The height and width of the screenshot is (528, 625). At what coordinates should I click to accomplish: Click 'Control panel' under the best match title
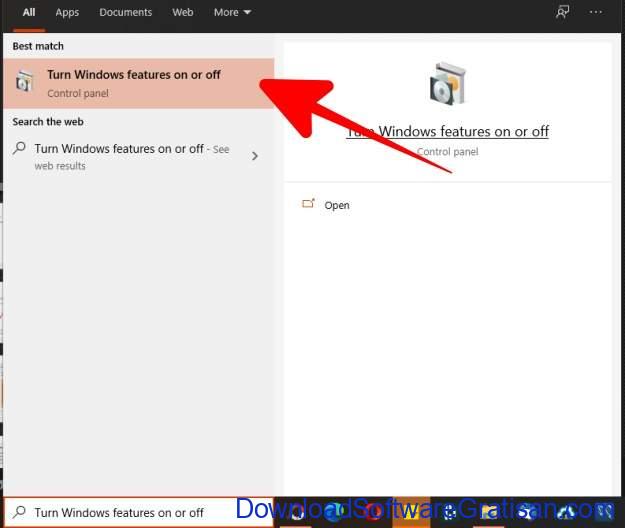coord(78,93)
